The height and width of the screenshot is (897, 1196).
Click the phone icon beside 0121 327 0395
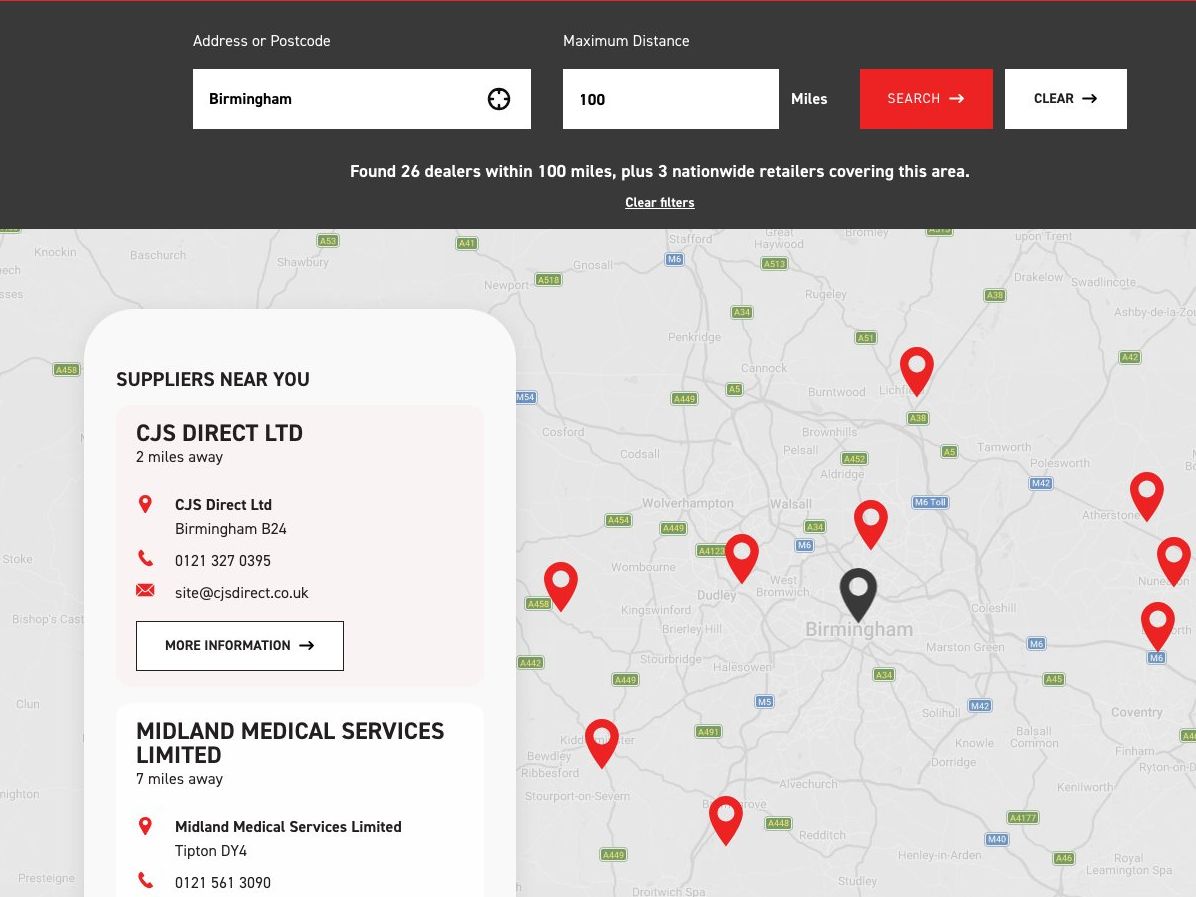145,558
